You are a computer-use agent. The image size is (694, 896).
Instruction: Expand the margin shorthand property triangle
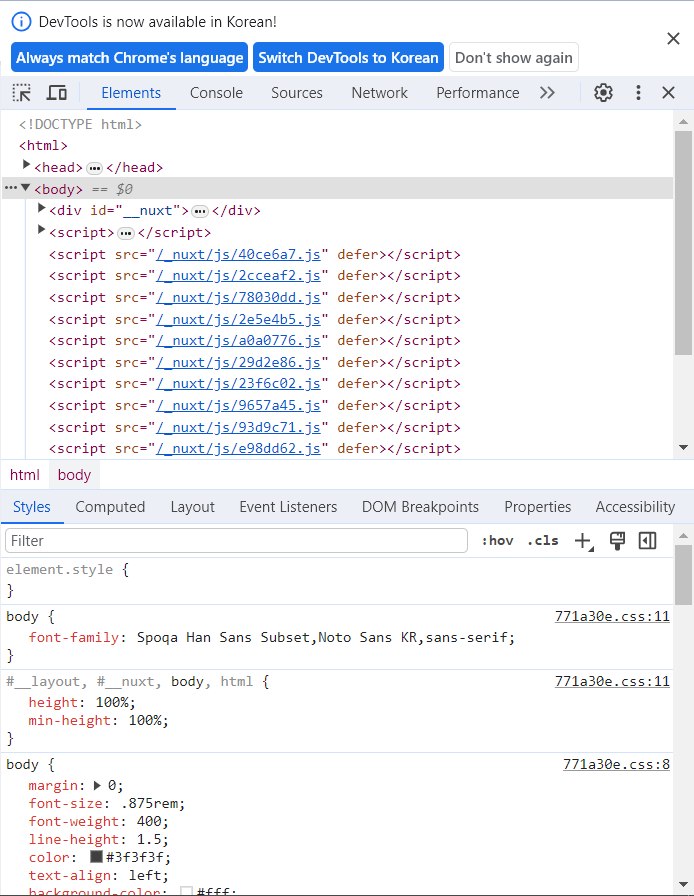tap(97, 786)
